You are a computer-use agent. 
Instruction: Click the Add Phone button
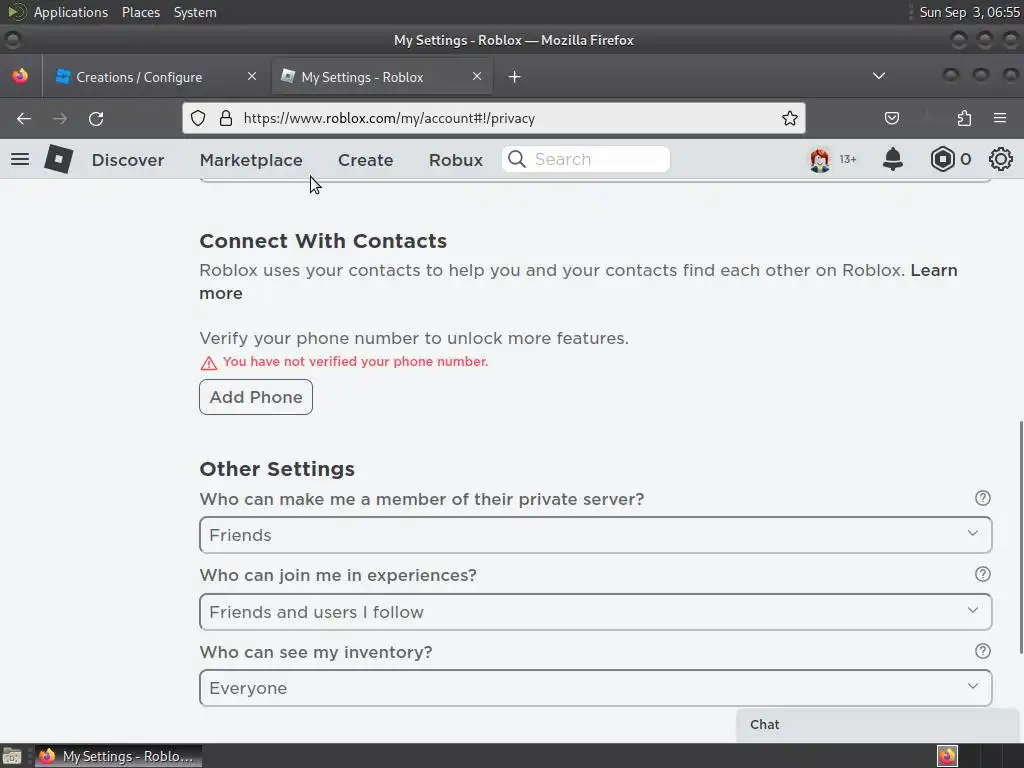point(256,397)
